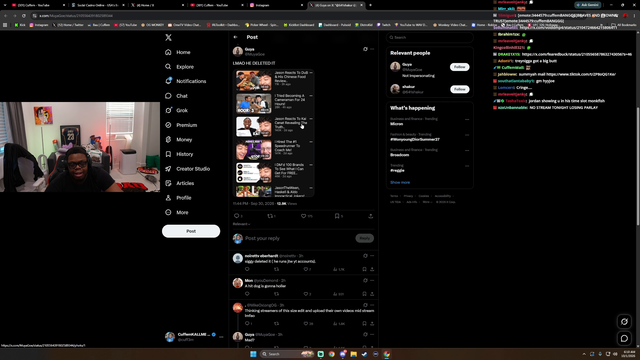Open the three-dot menu on main post
640x360 pixels.
click(x=372, y=49)
